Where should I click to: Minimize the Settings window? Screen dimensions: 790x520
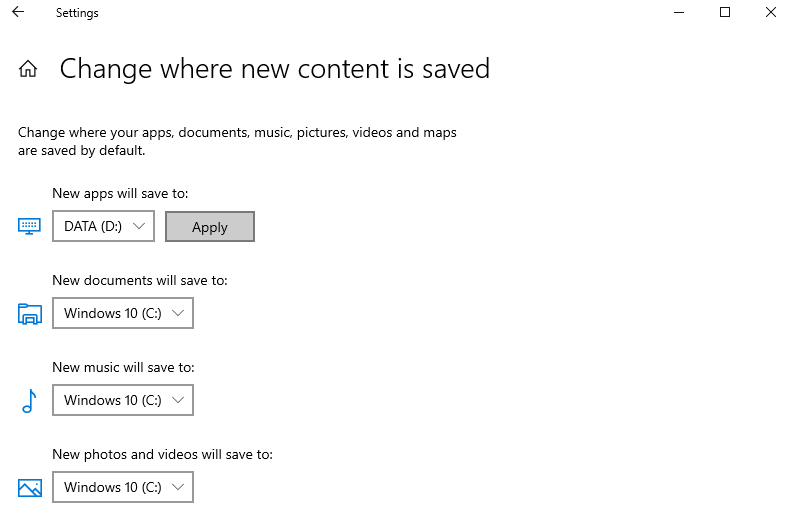point(679,13)
